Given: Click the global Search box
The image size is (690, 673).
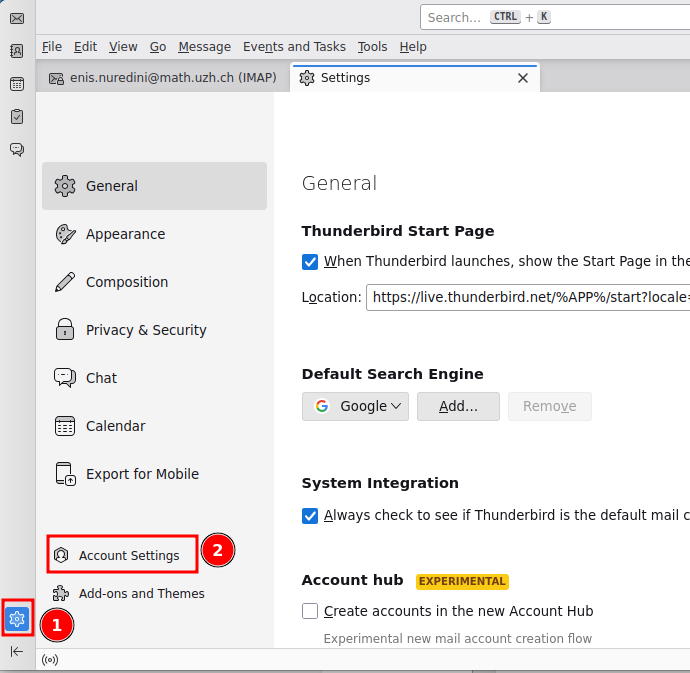Looking at the screenshot, I should pyautogui.click(x=555, y=17).
